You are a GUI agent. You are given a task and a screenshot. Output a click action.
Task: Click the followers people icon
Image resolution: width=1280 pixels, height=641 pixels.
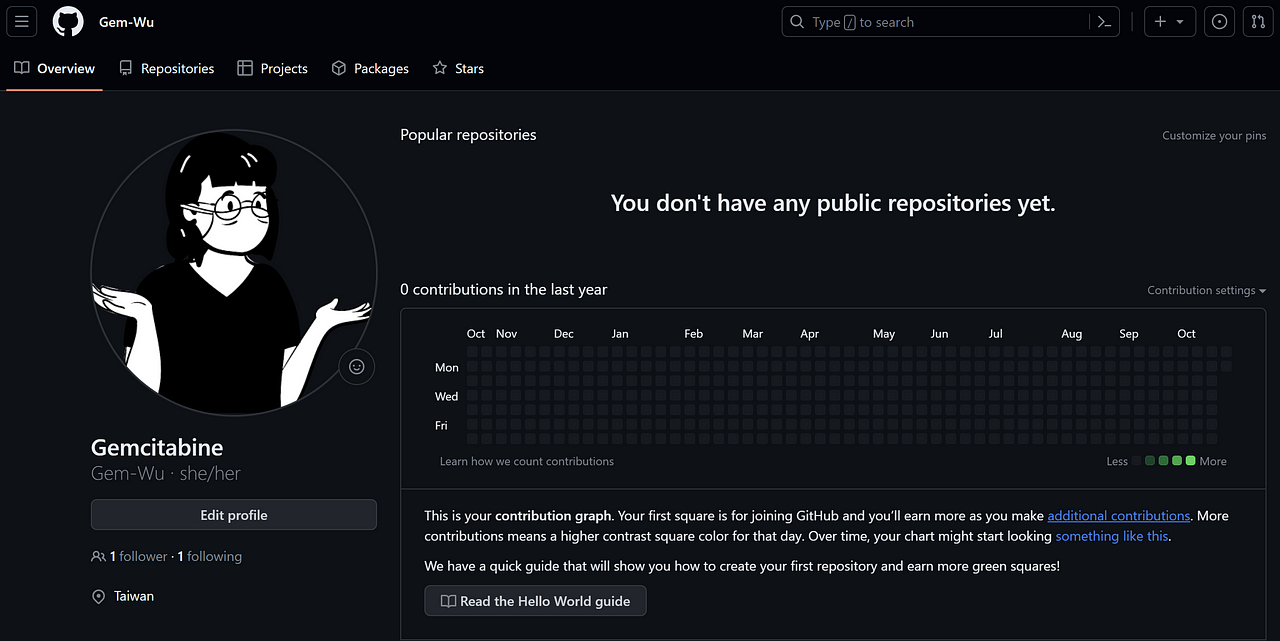click(x=98, y=556)
